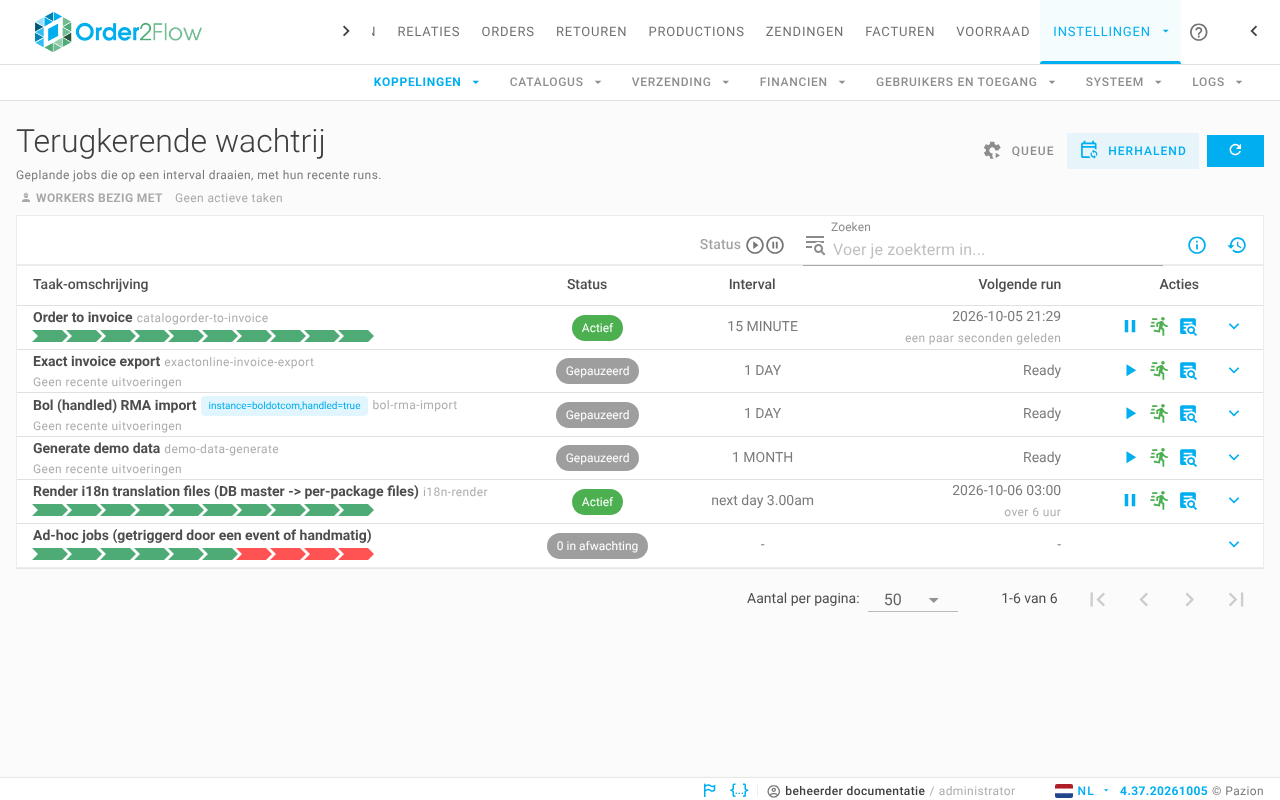Click Order to invoice run history bar
The height and width of the screenshot is (800, 1280).
(203, 336)
